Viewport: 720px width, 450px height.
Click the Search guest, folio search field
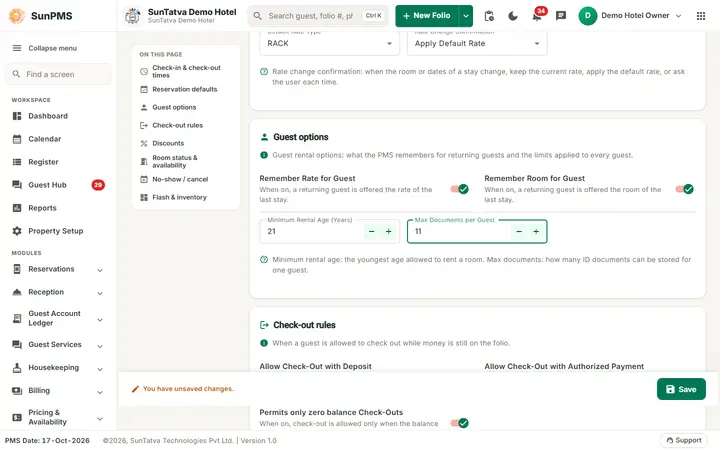(x=318, y=16)
